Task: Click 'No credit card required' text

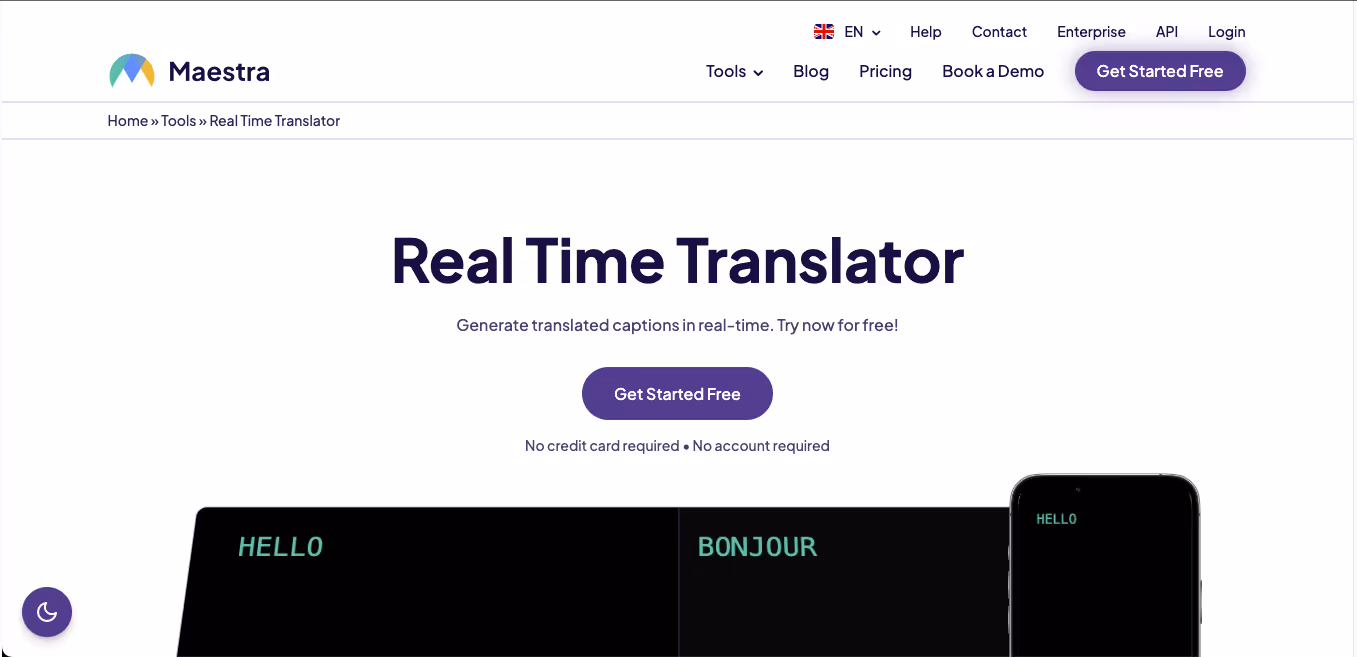Action: pyautogui.click(x=602, y=446)
